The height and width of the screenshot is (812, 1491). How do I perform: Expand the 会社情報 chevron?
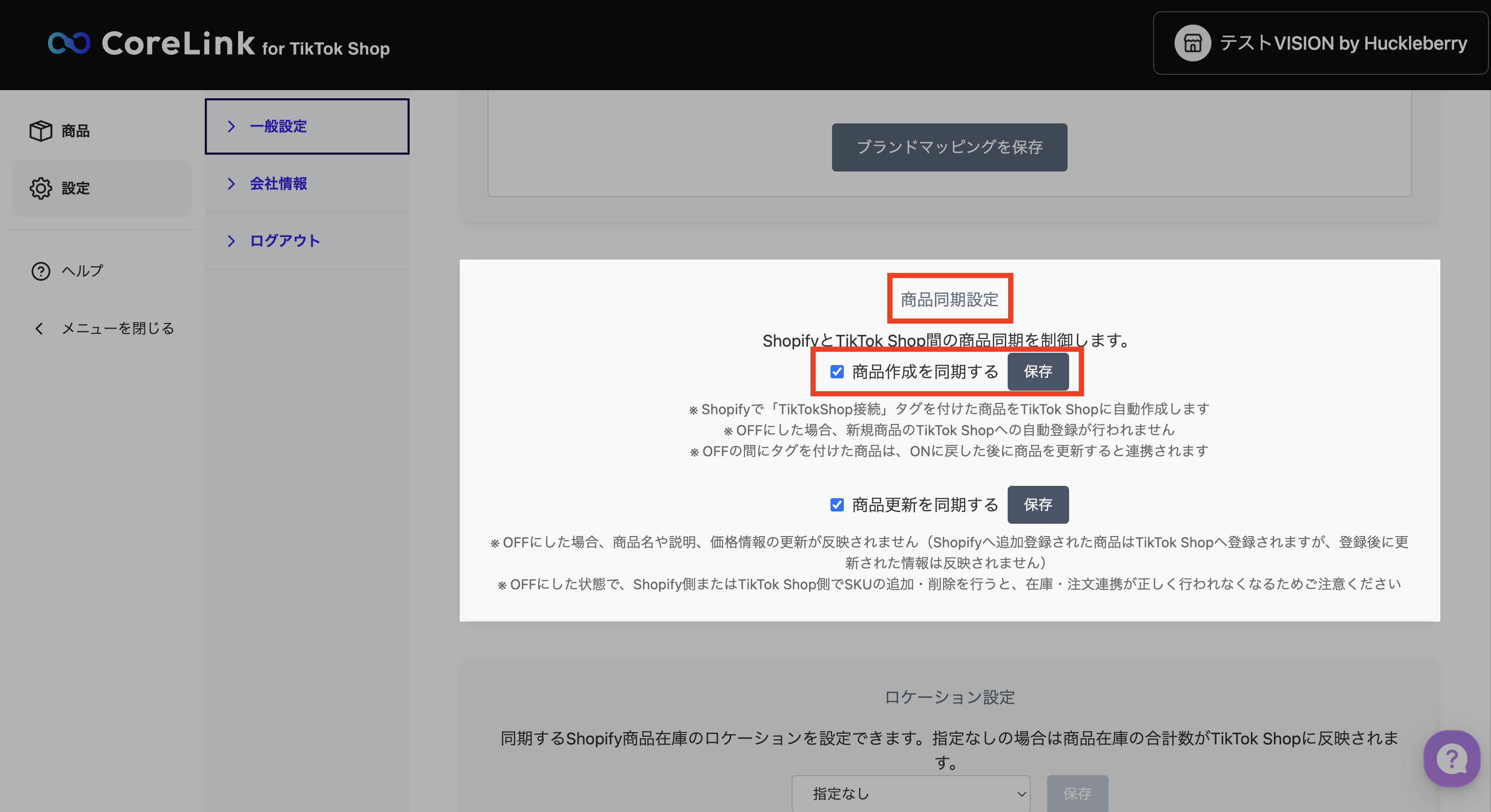tap(231, 183)
